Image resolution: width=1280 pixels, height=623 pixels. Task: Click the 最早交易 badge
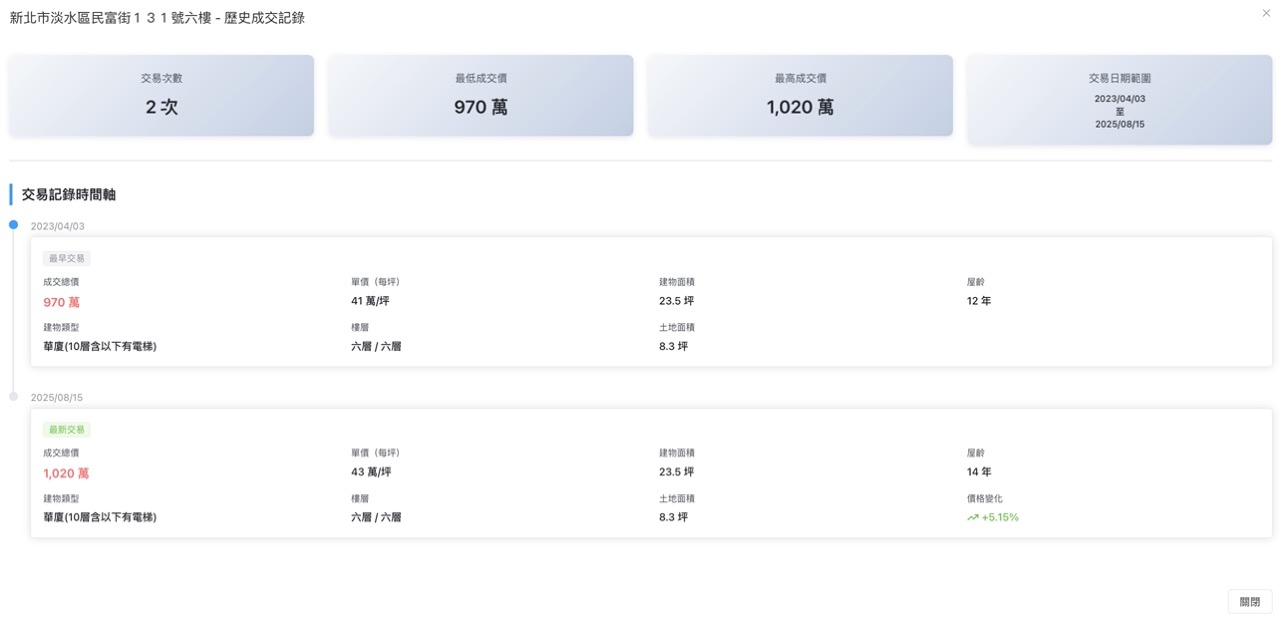(66, 258)
